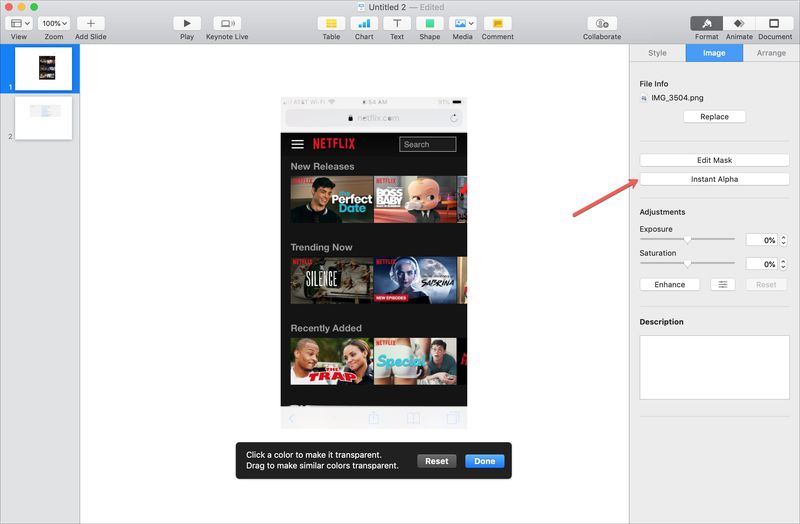Open the Animate inspector icon
Image resolution: width=800 pixels, height=524 pixels.
(739, 23)
